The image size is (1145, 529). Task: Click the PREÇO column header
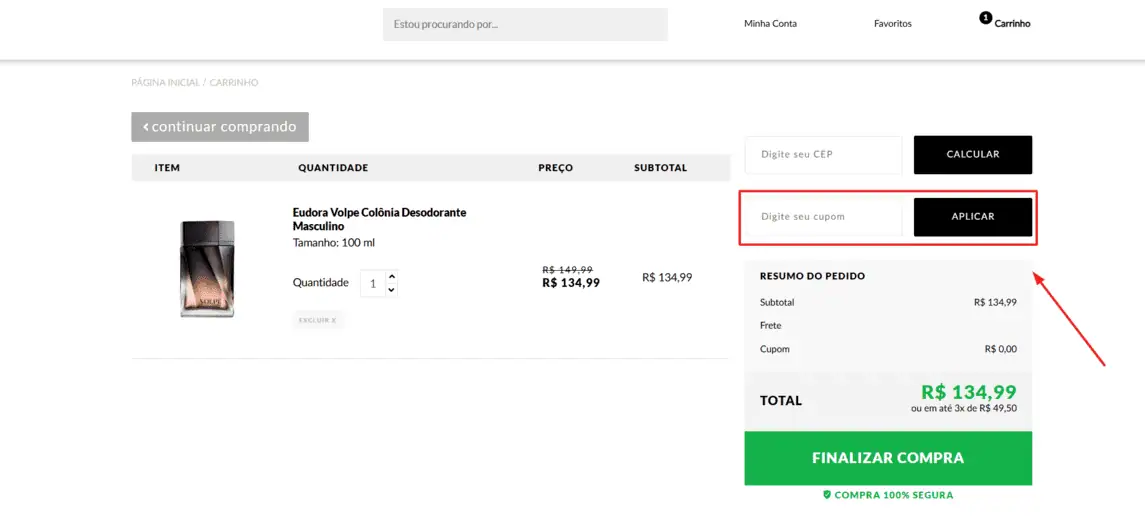[x=556, y=168]
